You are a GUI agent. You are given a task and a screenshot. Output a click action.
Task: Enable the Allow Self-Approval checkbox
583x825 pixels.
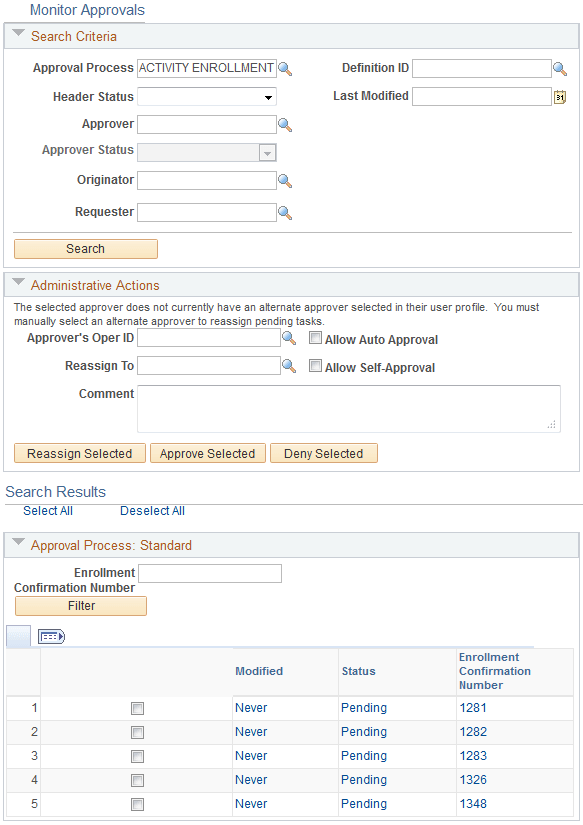(315, 367)
